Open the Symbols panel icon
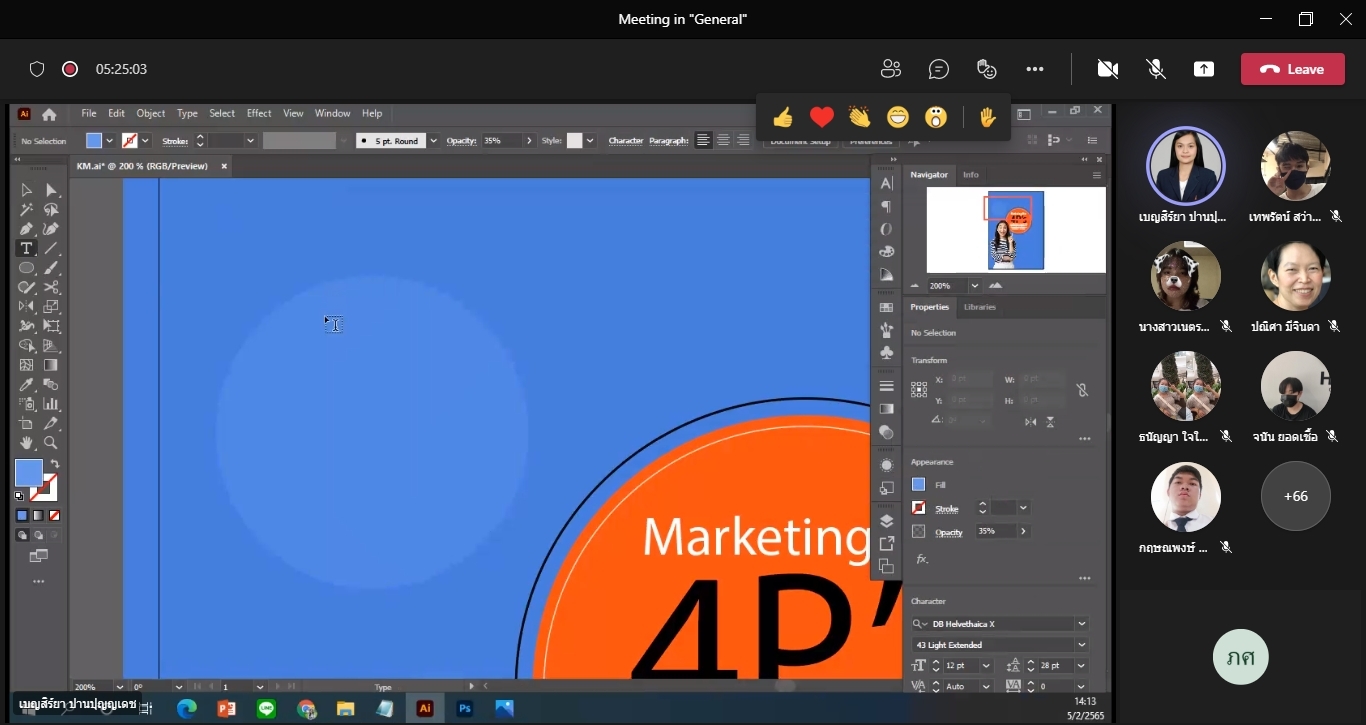 tap(886, 352)
